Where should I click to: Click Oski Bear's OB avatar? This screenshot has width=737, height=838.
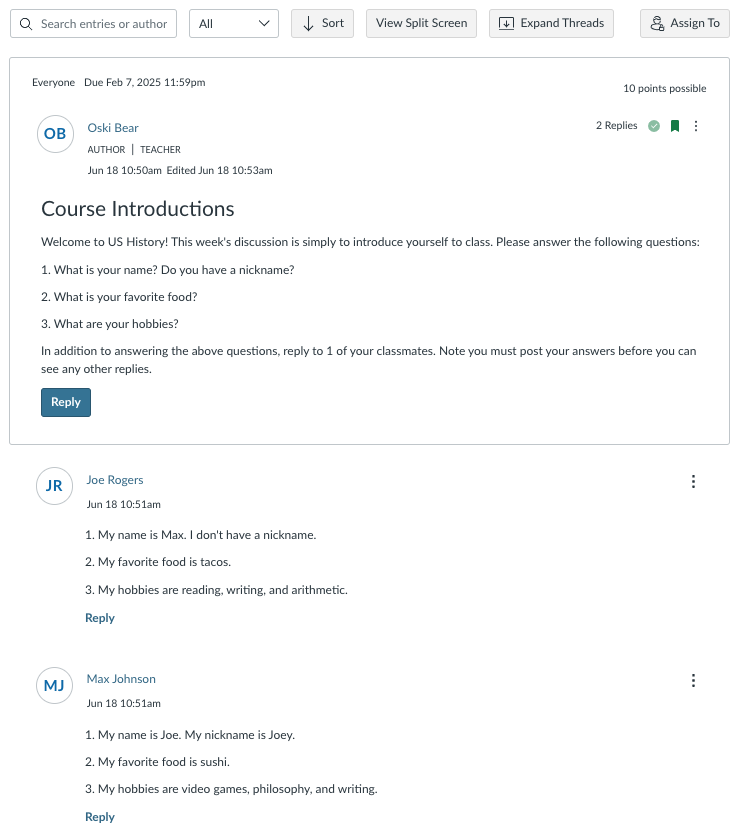tap(55, 133)
